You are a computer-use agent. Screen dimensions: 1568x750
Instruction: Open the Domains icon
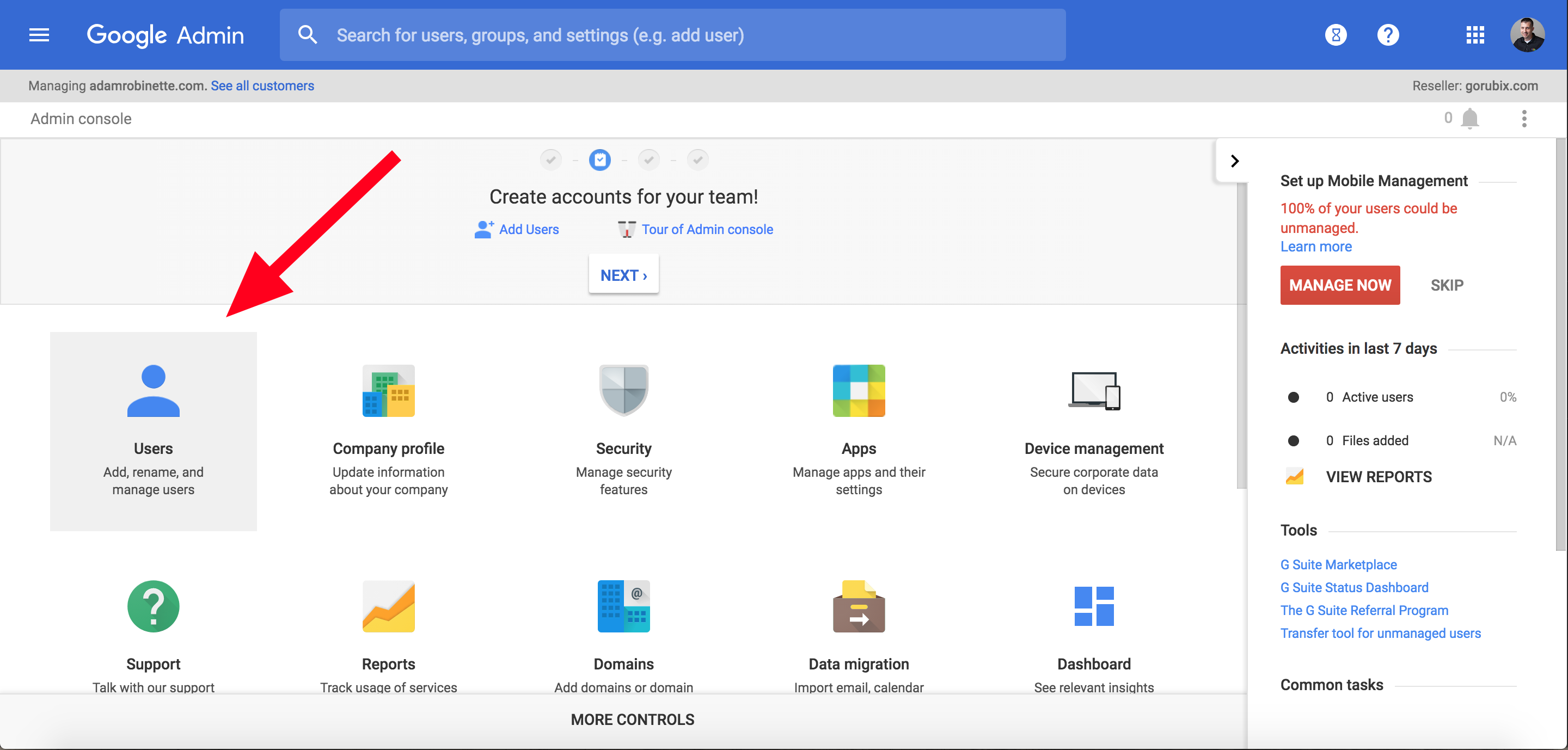coord(623,606)
